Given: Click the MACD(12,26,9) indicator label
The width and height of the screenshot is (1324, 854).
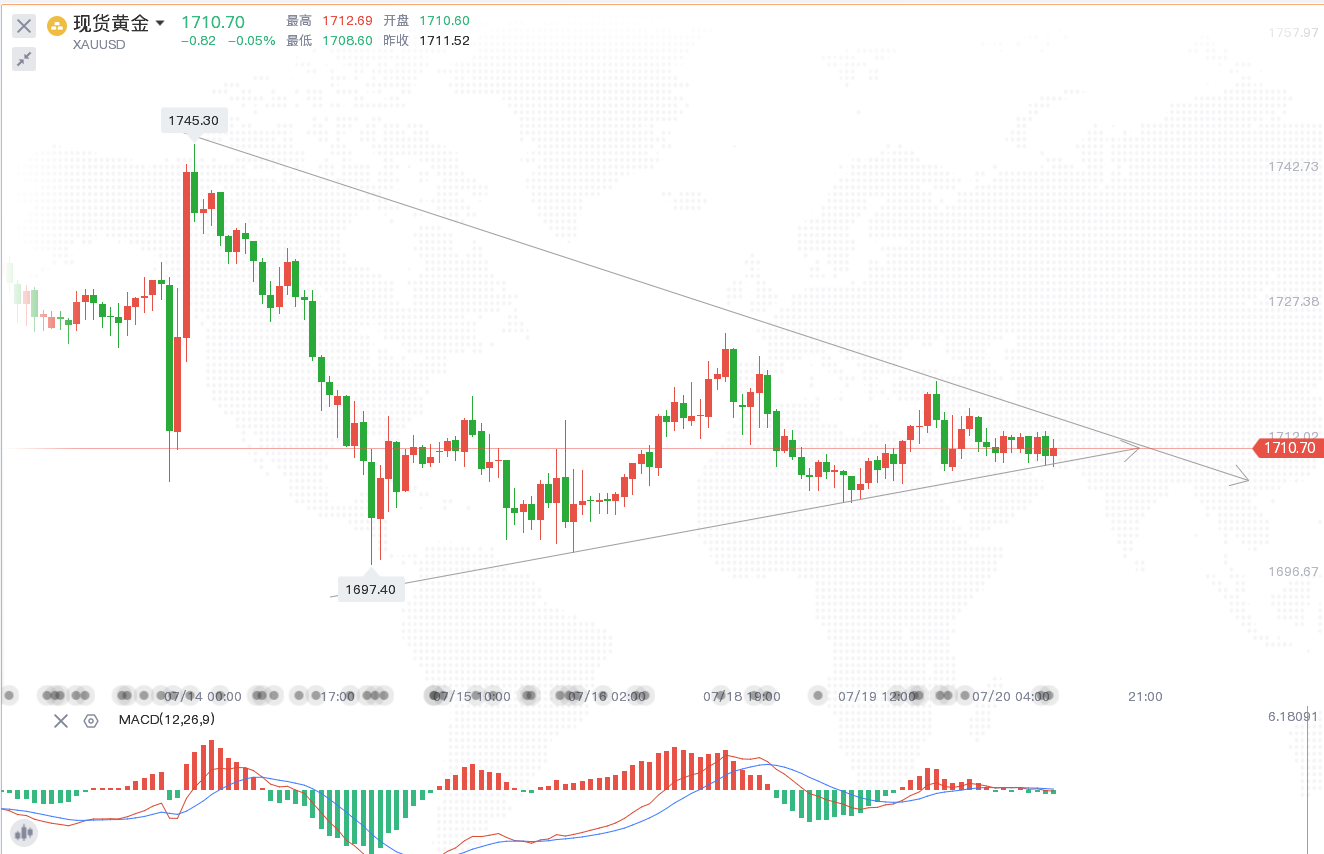Looking at the screenshot, I should click(166, 719).
